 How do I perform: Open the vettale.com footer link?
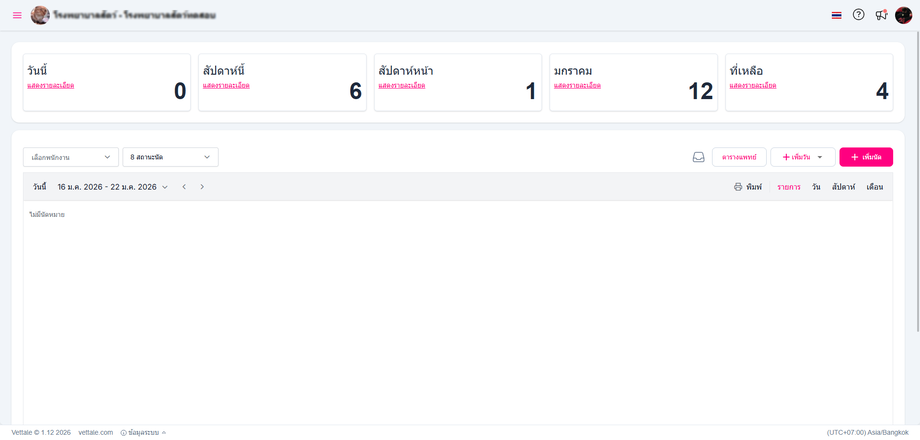click(95, 432)
